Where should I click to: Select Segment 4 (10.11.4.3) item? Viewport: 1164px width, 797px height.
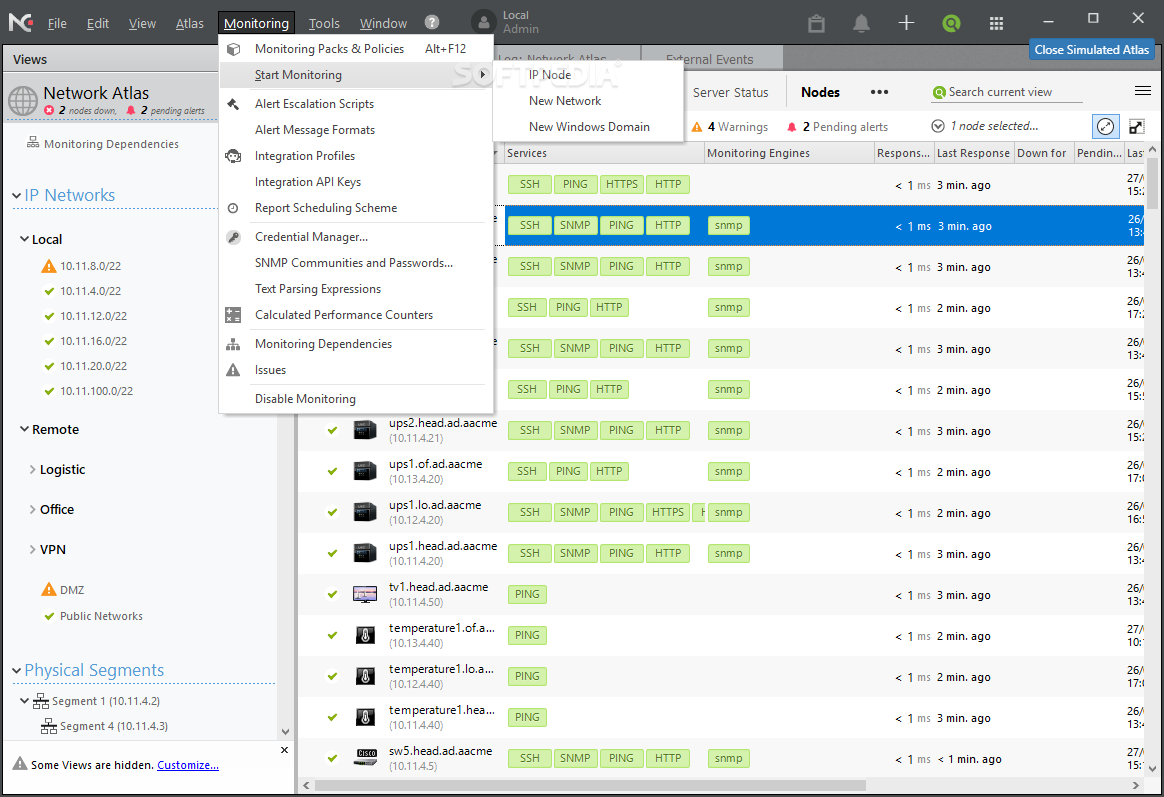(x=114, y=727)
